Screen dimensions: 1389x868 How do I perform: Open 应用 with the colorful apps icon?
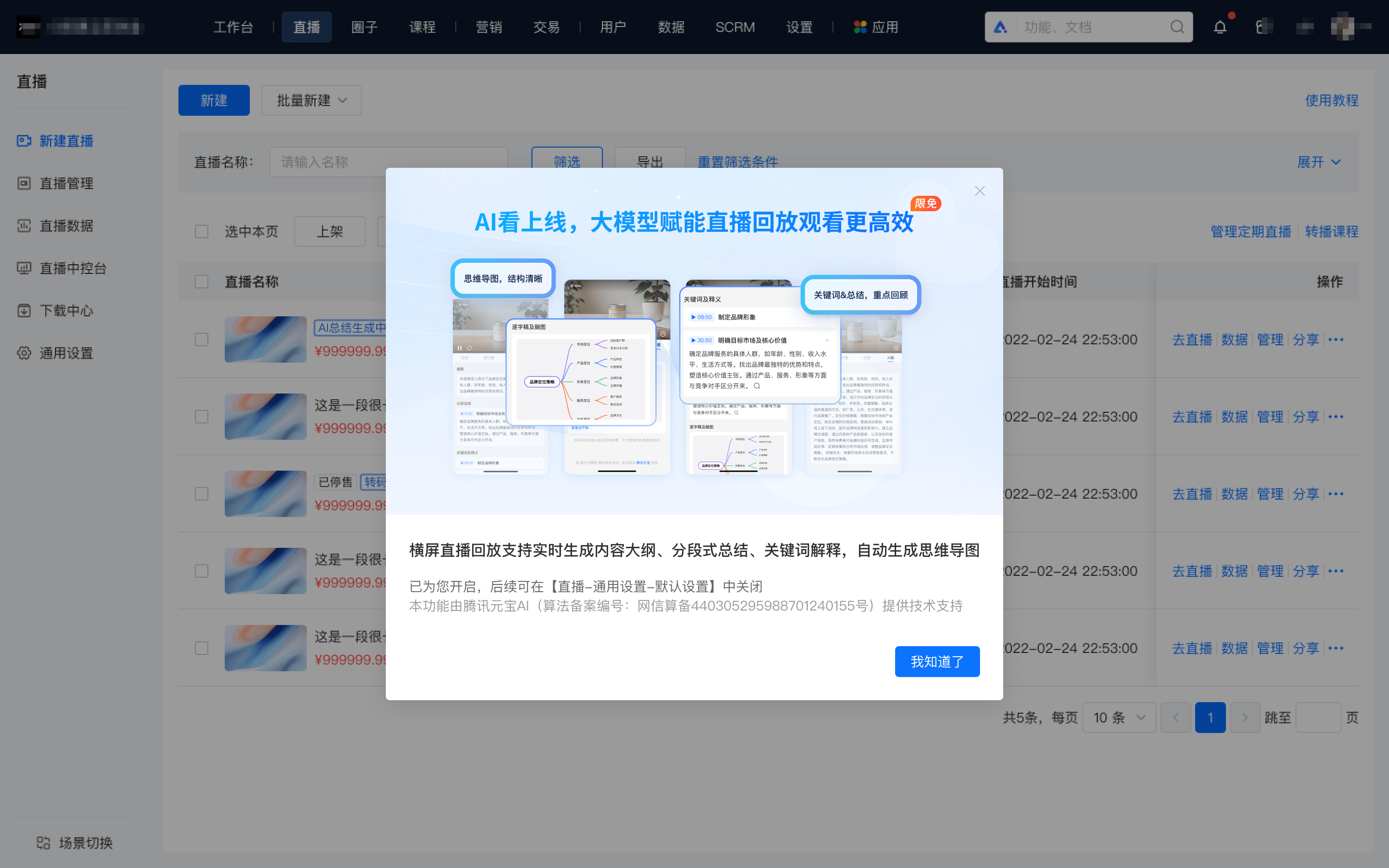pos(860,27)
